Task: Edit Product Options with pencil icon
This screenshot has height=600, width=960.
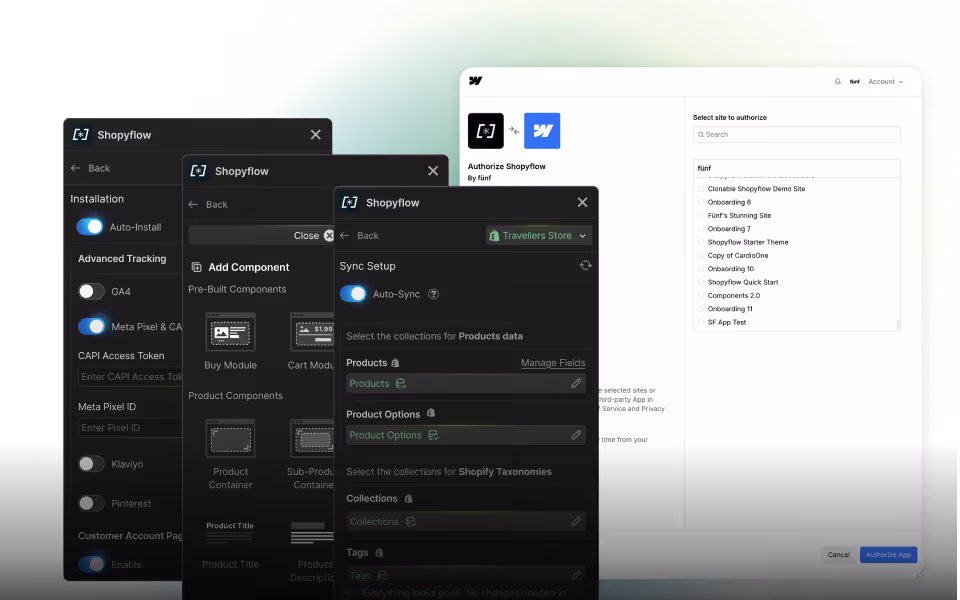Action: (576, 435)
